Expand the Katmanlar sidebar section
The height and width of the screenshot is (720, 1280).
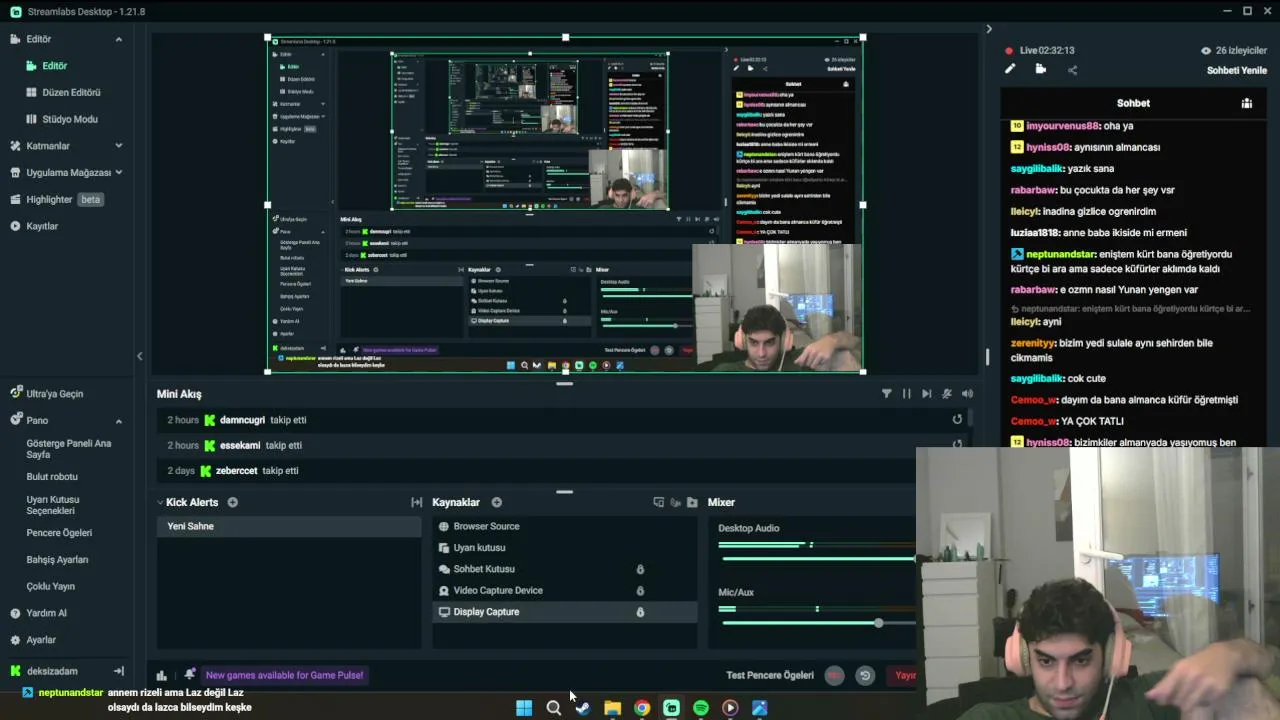click(118, 146)
